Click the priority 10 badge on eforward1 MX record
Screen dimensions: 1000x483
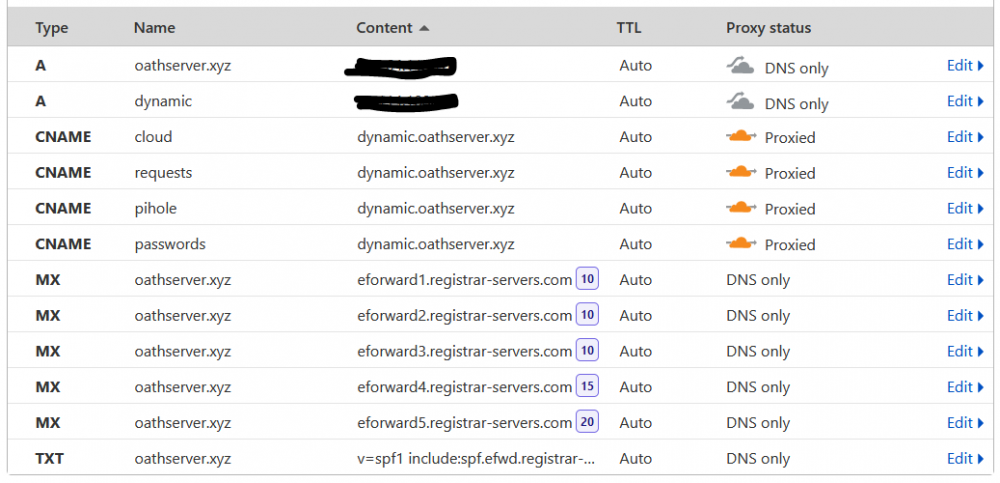point(587,279)
